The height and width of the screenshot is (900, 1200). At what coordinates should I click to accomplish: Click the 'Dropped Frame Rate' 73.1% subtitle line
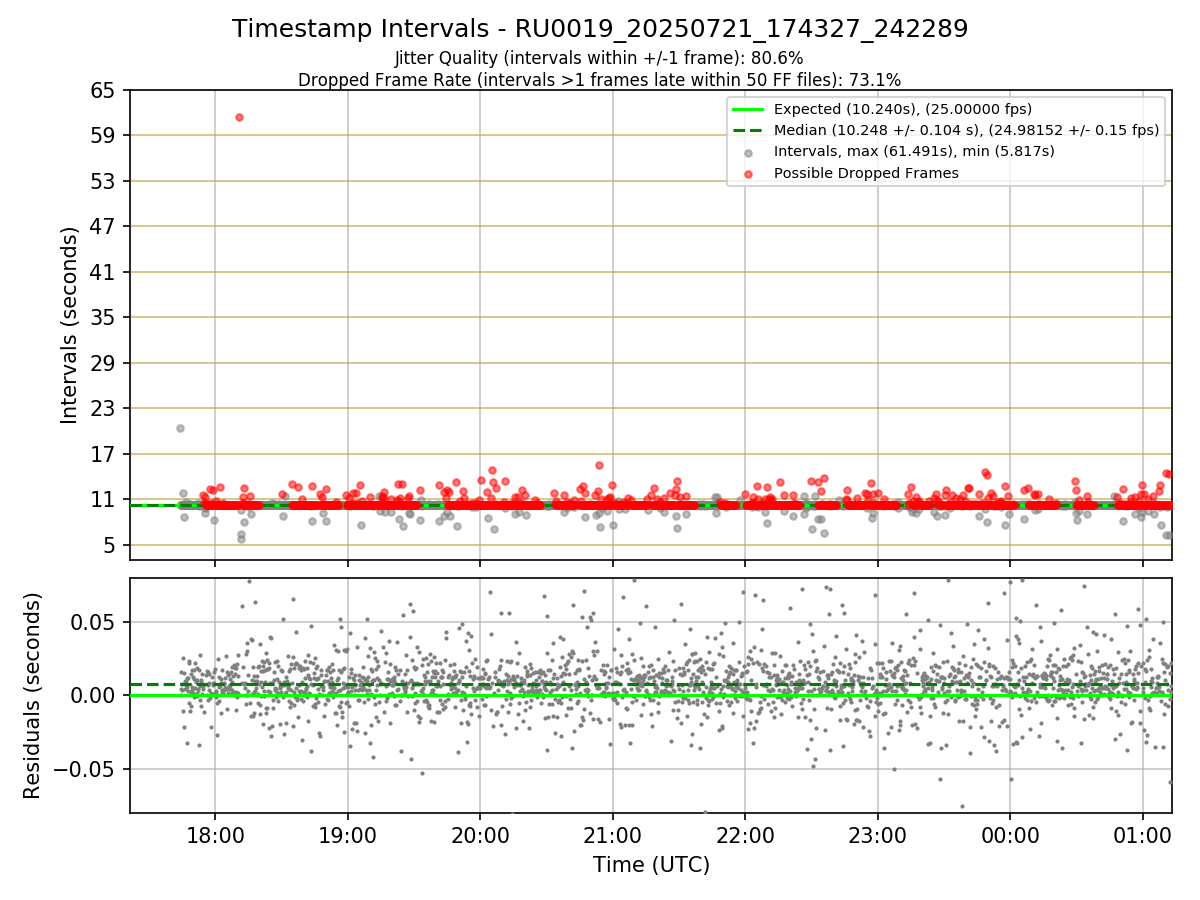pyautogui.click(x=600, y=80)
